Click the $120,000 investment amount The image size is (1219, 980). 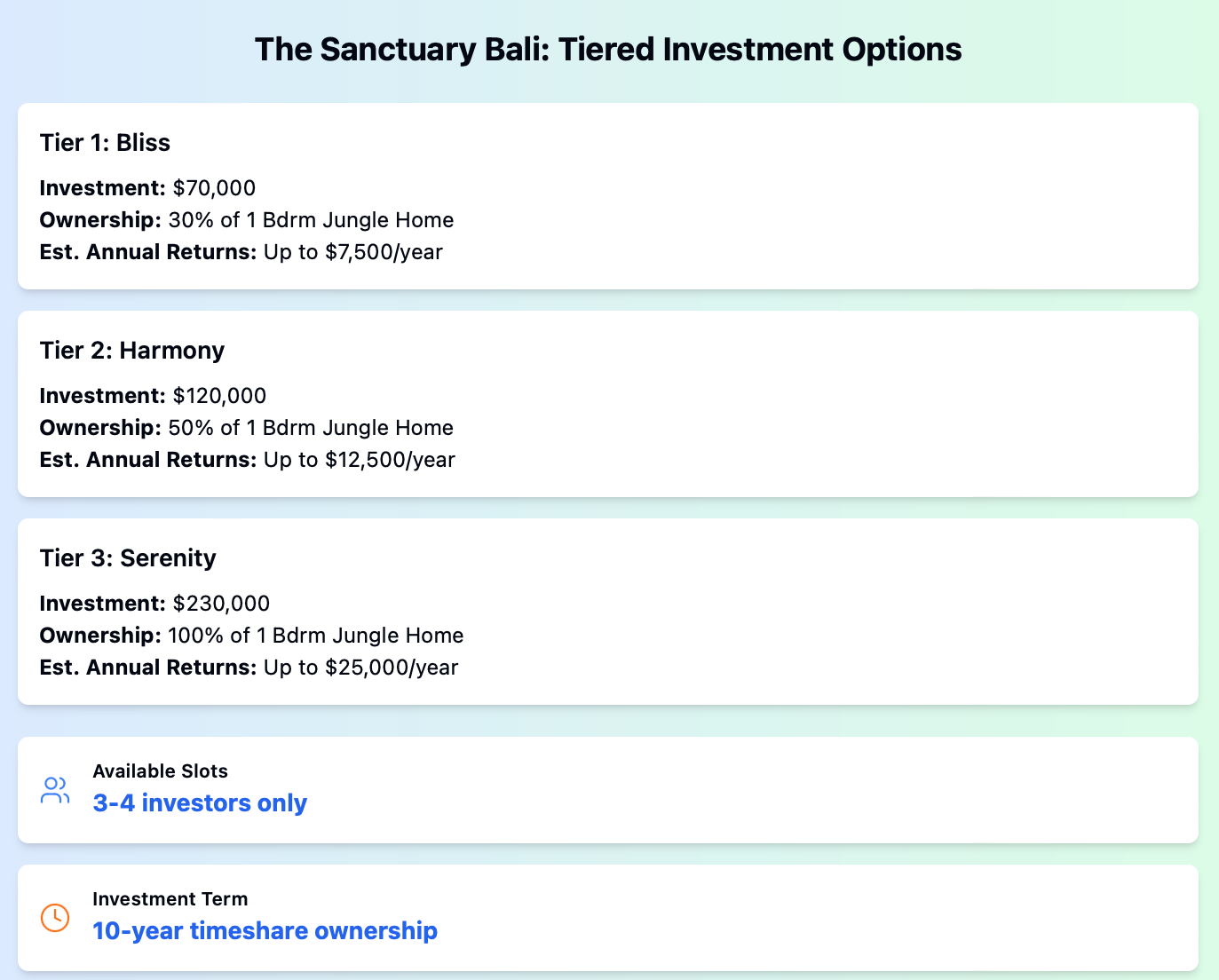[219, 396]
